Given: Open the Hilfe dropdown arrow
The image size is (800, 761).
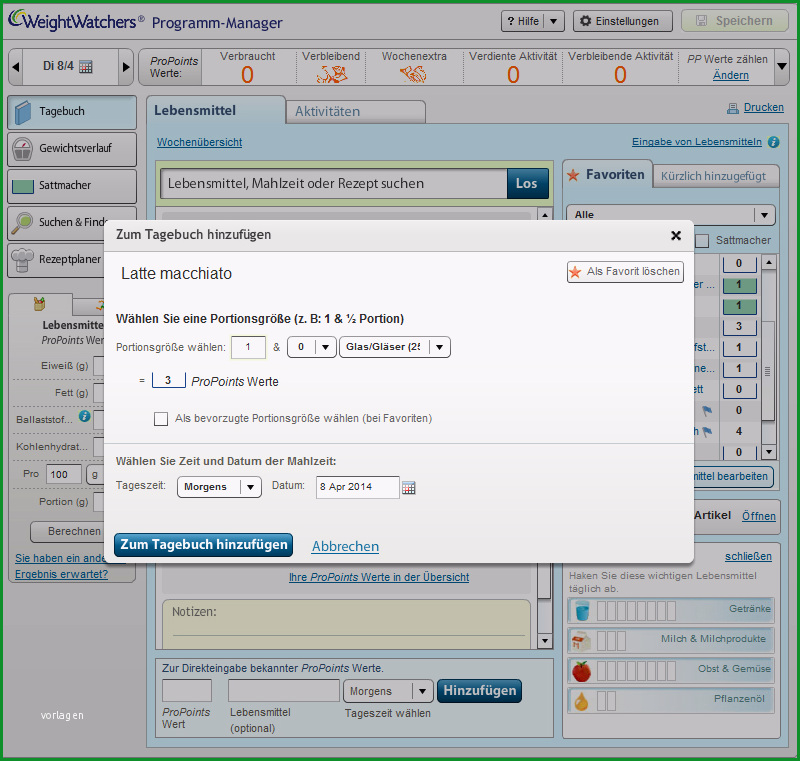Looking at the screenshot, I should pos(554,21).
